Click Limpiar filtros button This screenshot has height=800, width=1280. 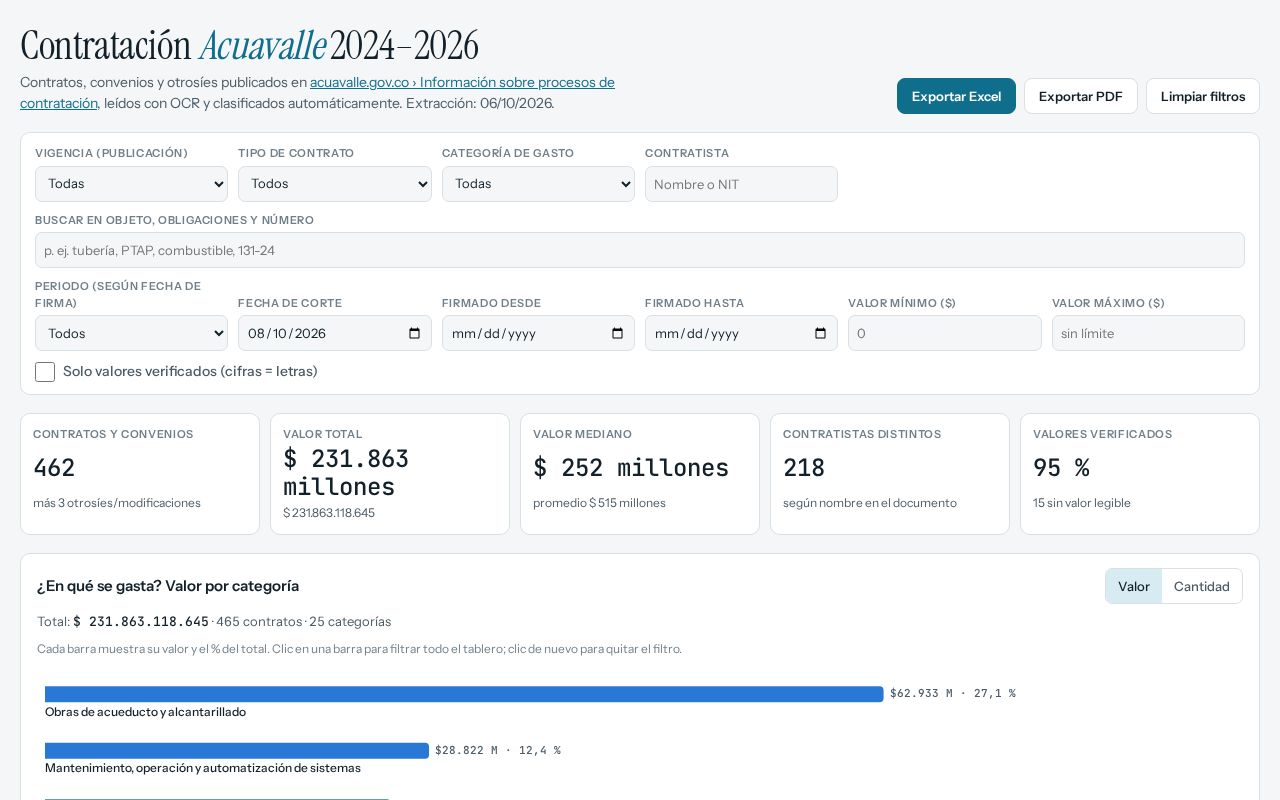coord(1203,96)
